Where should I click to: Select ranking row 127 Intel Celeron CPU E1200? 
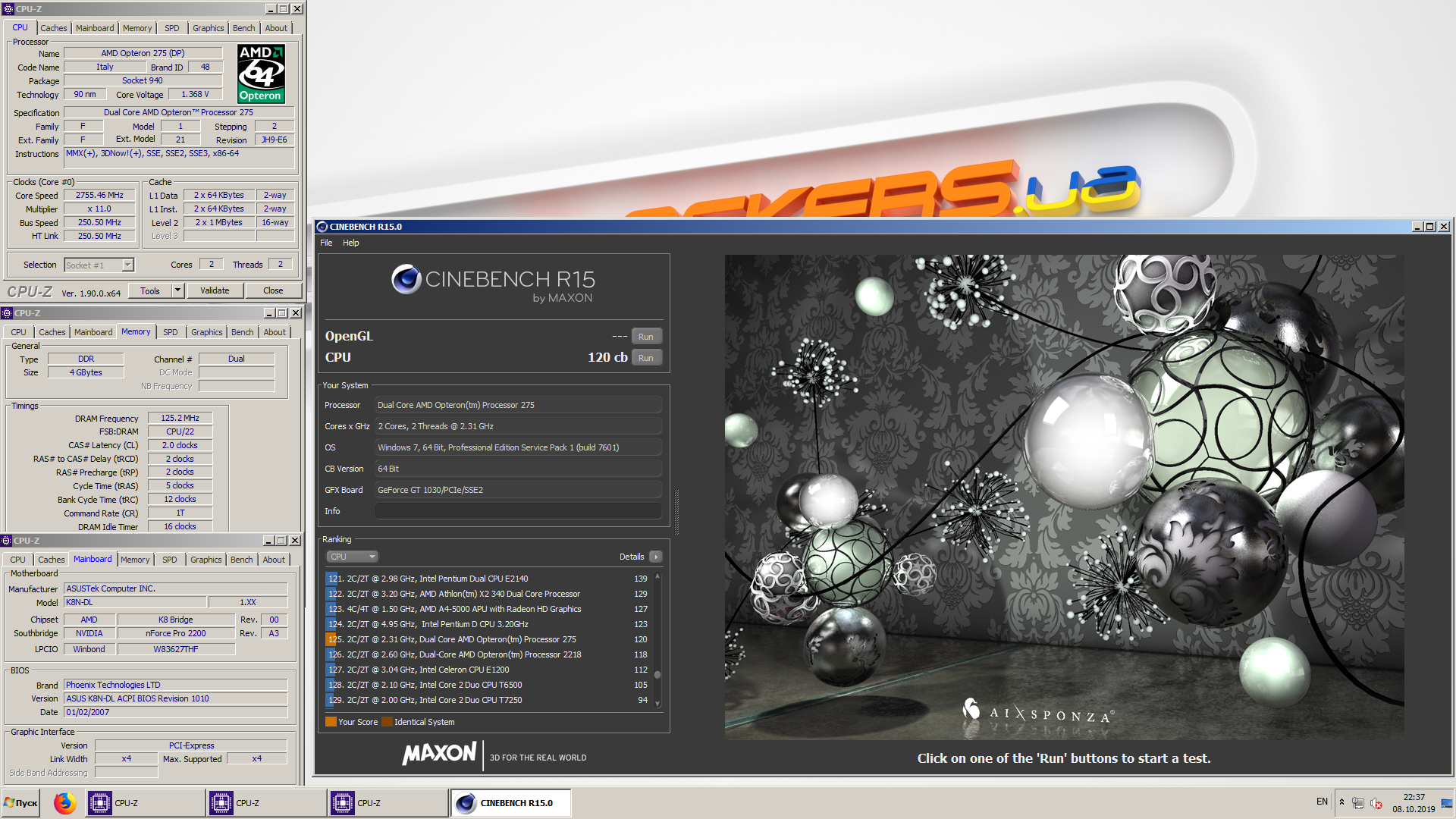(x=488, y=670)
